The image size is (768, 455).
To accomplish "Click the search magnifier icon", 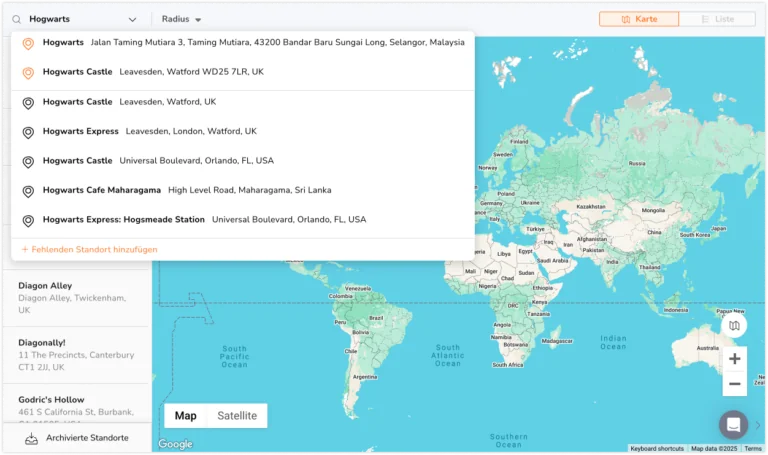I will (x=17, y=20).
